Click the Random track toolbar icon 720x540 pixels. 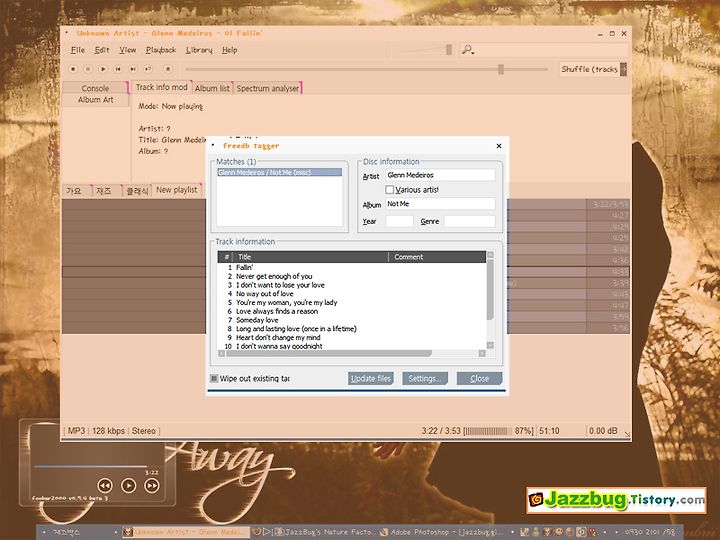point(148,69)
